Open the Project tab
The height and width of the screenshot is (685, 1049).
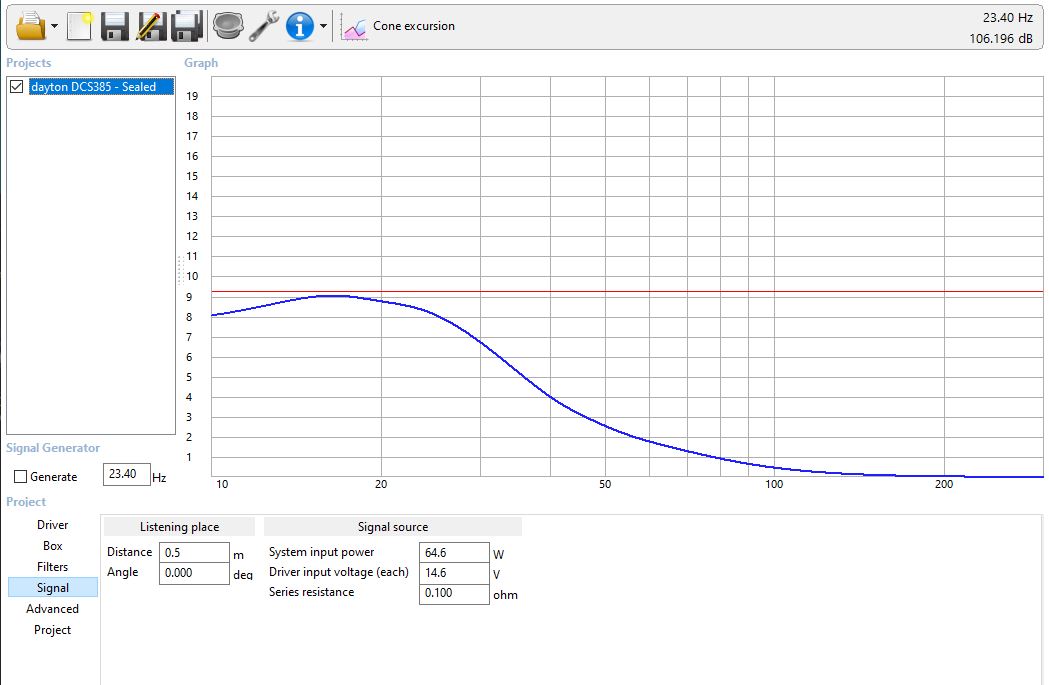[x=52, y=630]
